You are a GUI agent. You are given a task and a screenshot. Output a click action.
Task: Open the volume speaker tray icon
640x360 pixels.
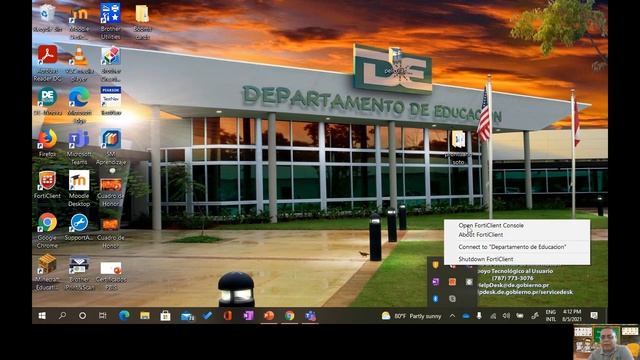(x=506, y=316)
